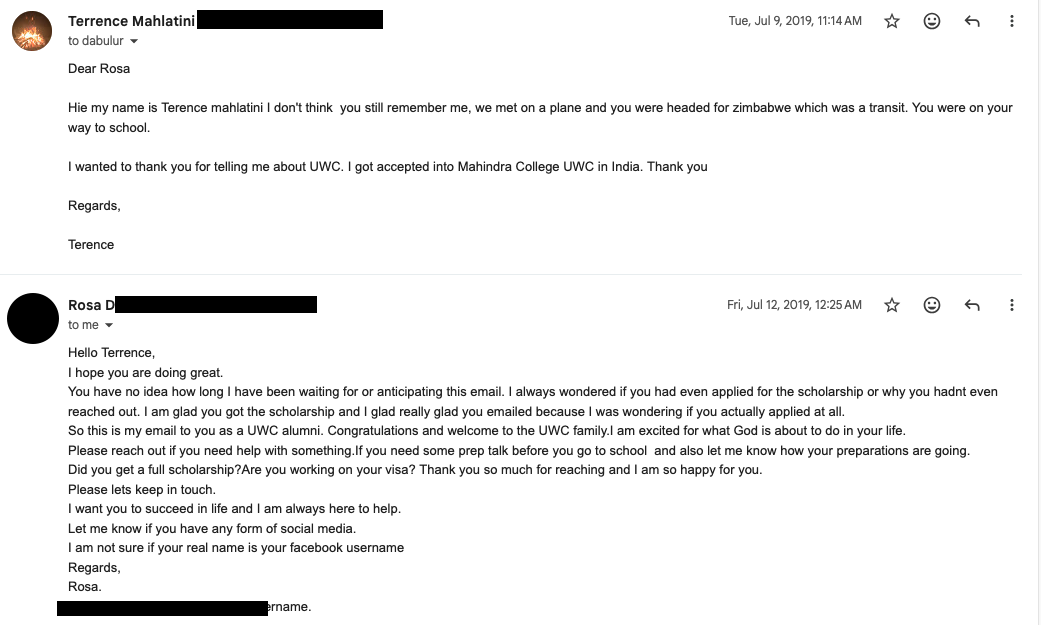Star Rosa's reply message
The height and width of the screenshot is (625, 1041).
(891, 304)
